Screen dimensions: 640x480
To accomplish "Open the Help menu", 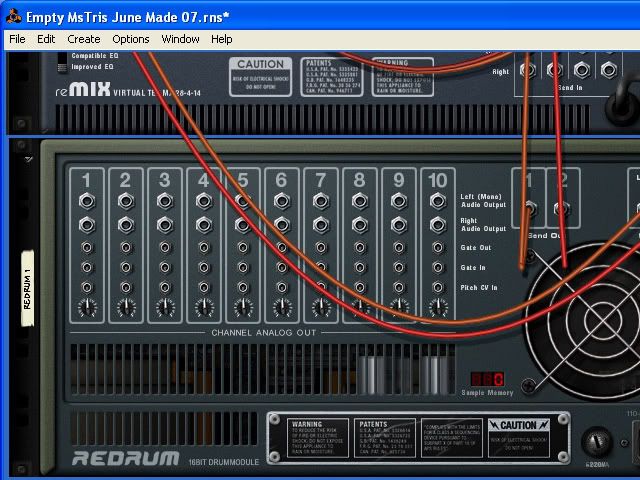I will (x=222, y=39).
